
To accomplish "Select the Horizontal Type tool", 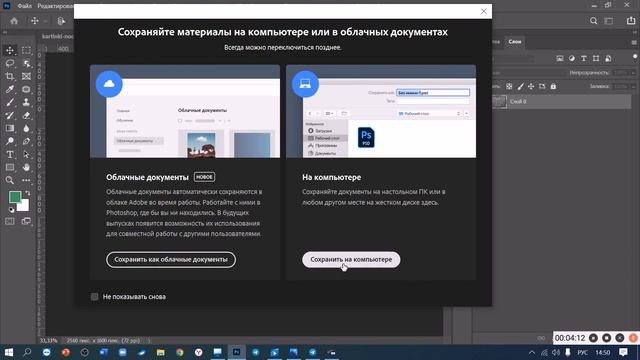I will [x=10, y=155].
